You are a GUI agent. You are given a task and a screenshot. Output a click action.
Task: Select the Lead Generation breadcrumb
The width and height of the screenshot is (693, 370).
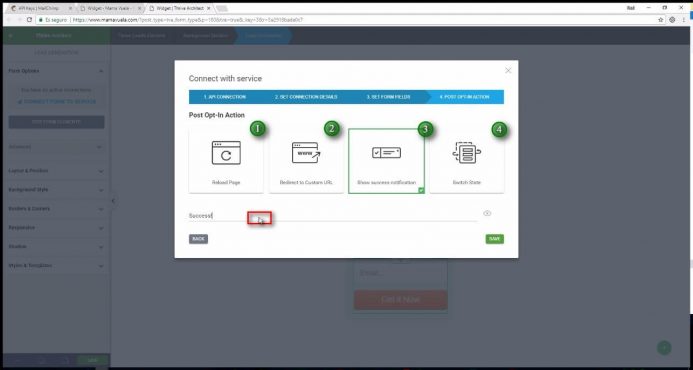pyautogui.click(x=263, y=35)
